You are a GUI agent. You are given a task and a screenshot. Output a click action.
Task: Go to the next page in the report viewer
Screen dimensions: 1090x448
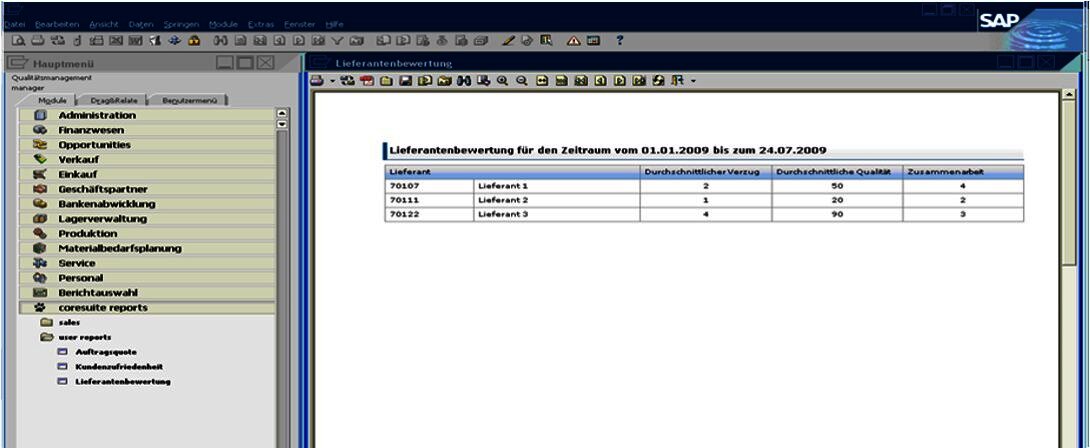click(x=619, y=81)
